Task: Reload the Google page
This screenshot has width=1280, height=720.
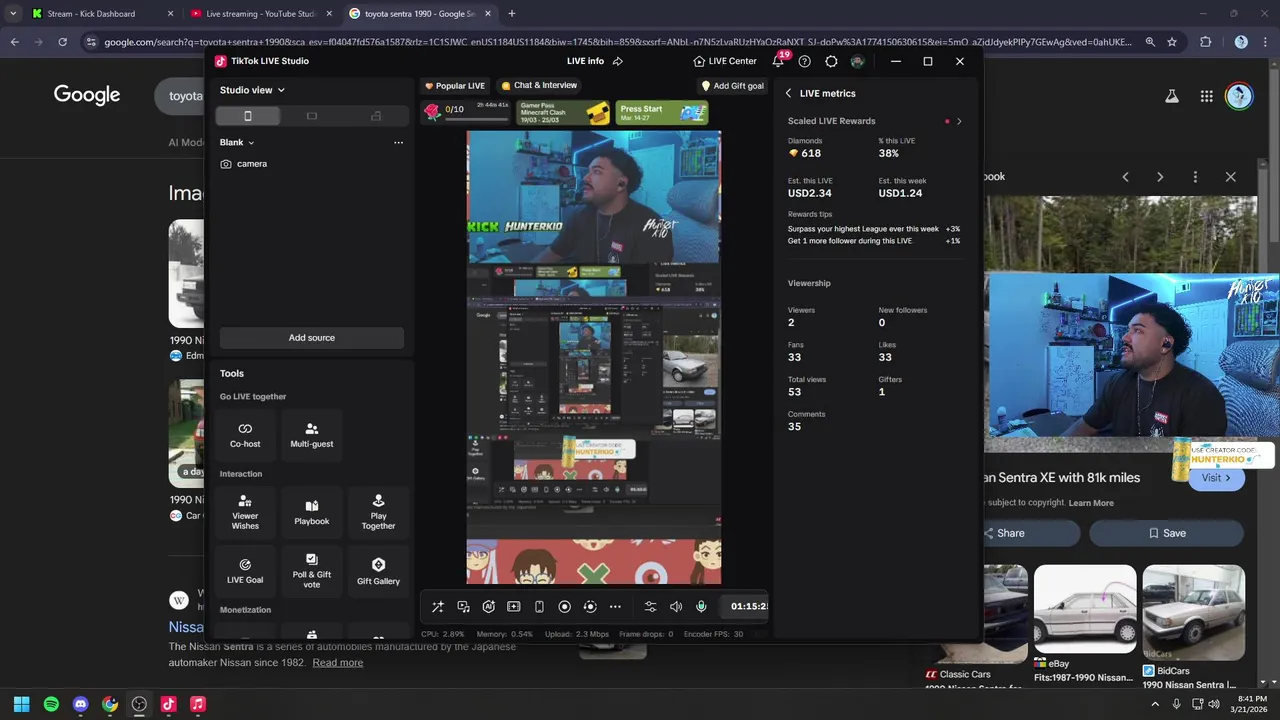Action: [62, 42]
